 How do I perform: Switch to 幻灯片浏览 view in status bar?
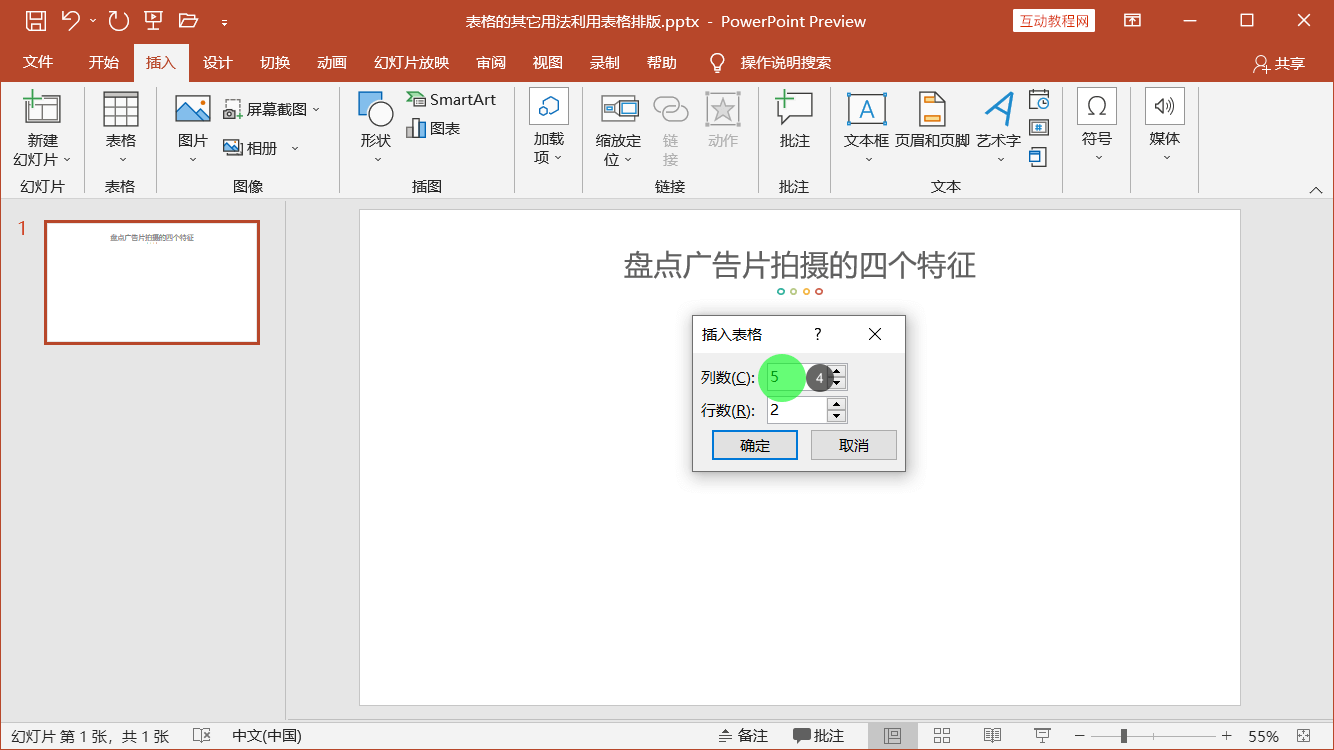click(941, 735)
